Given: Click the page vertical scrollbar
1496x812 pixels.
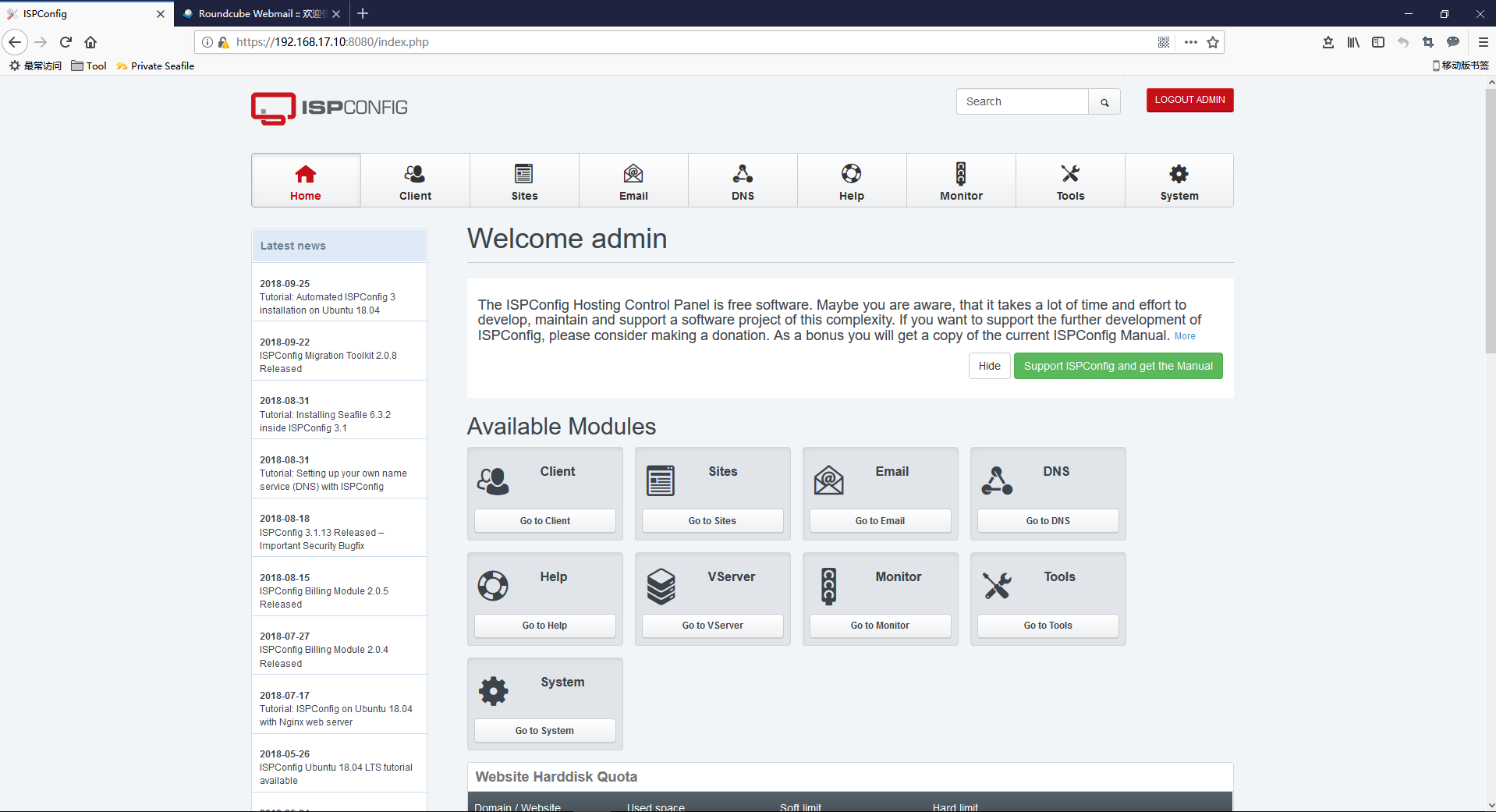Looking at the screenshot, I should coord(1491,221).
